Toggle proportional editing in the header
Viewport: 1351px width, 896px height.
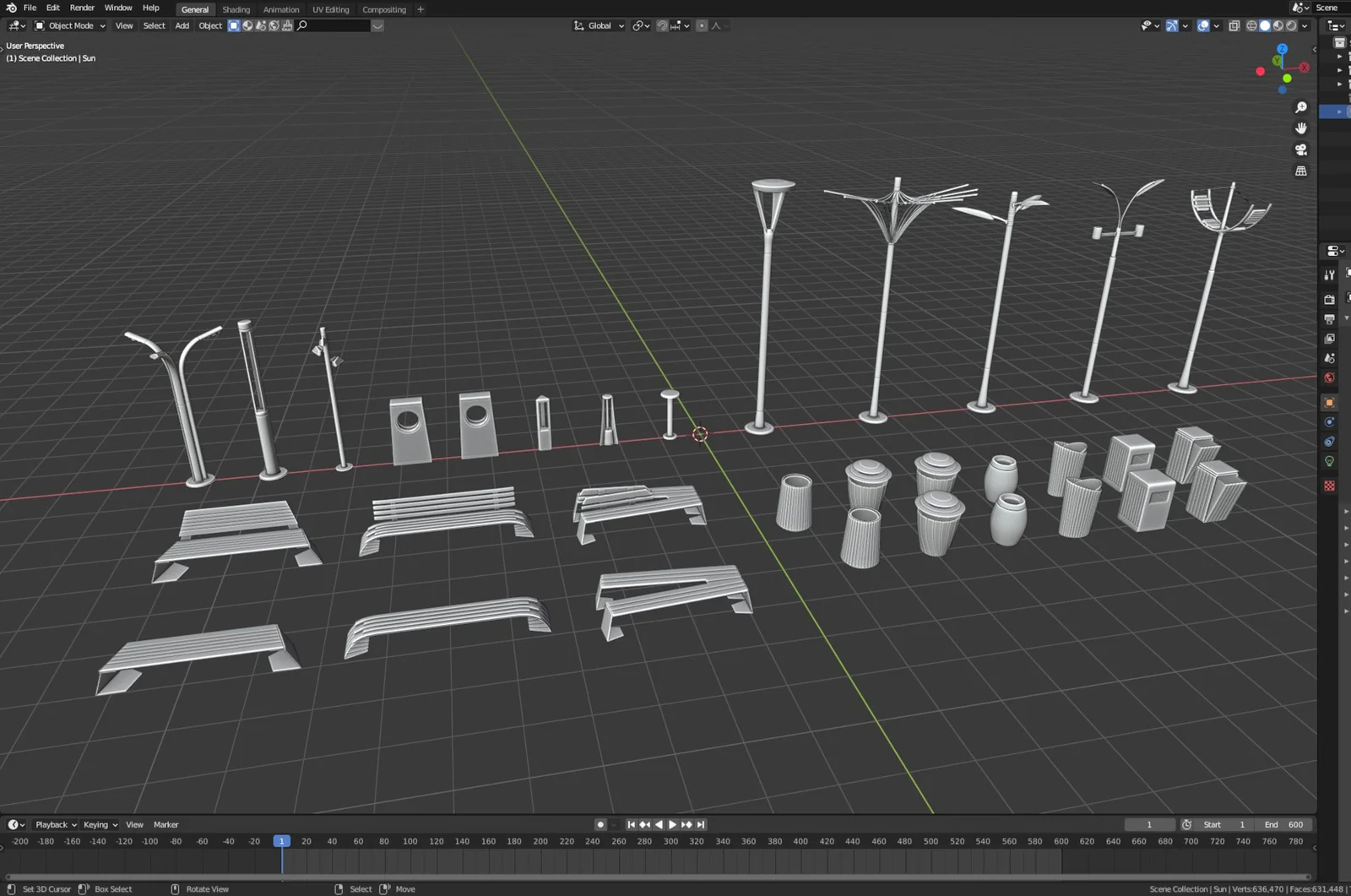[x=702, y=25]
